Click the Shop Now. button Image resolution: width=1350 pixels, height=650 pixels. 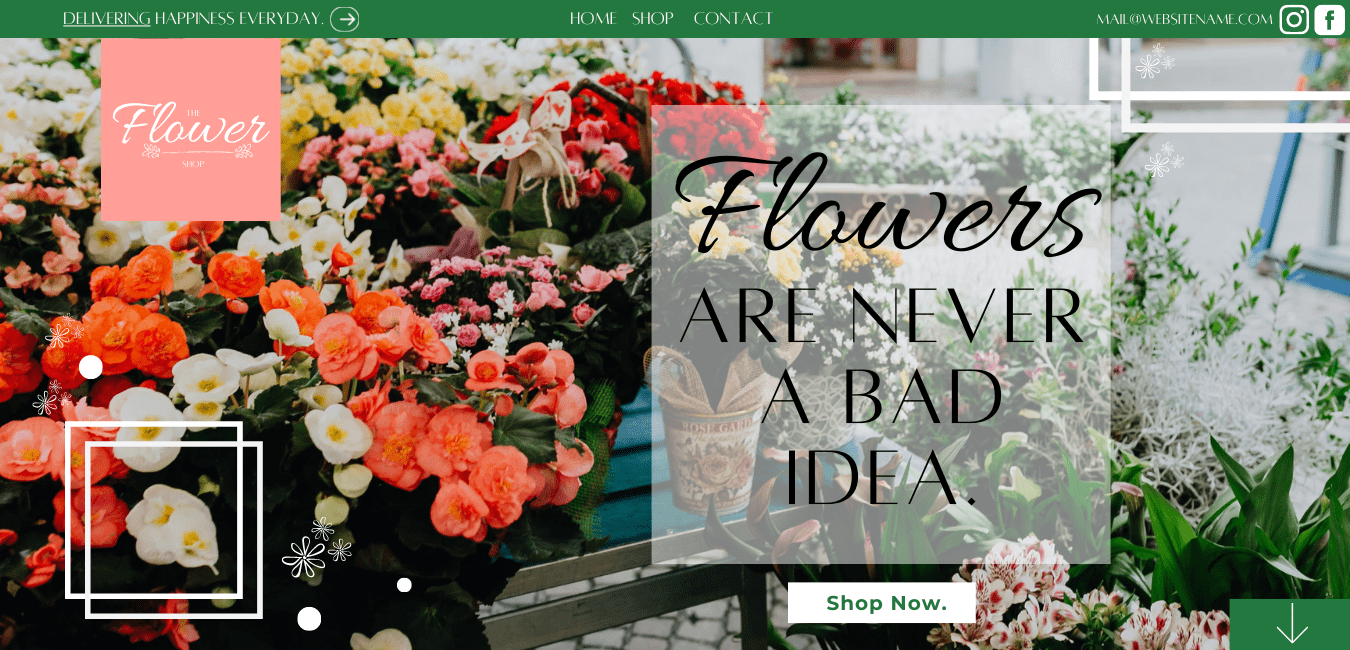click(882, 603)
